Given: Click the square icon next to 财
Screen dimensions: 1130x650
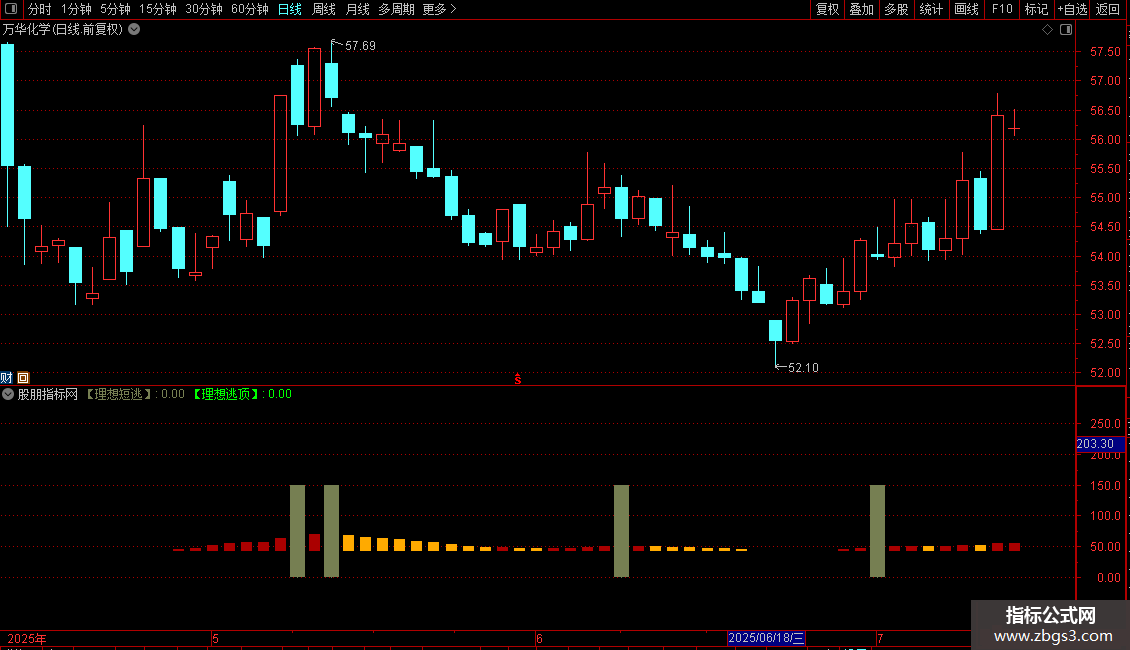Looking at the screenshot, I should 23,378.
